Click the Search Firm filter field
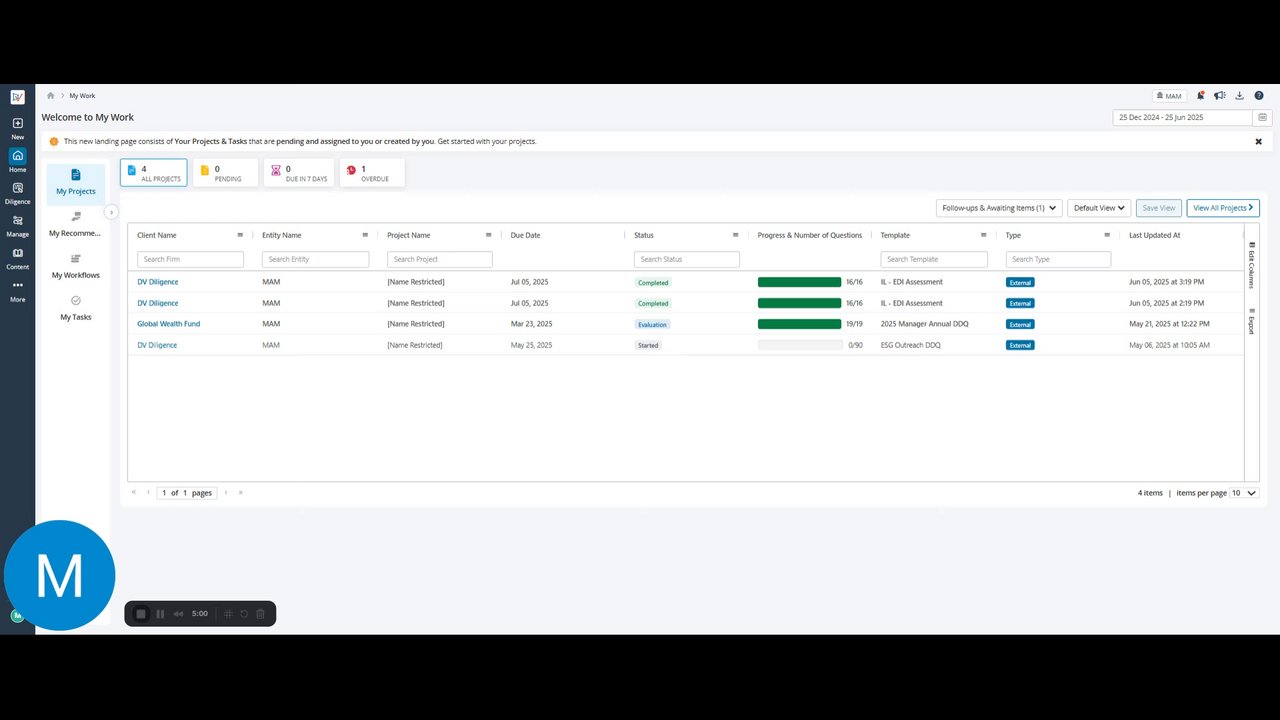This screenshot has height=720, width=1280. point(190,259)
